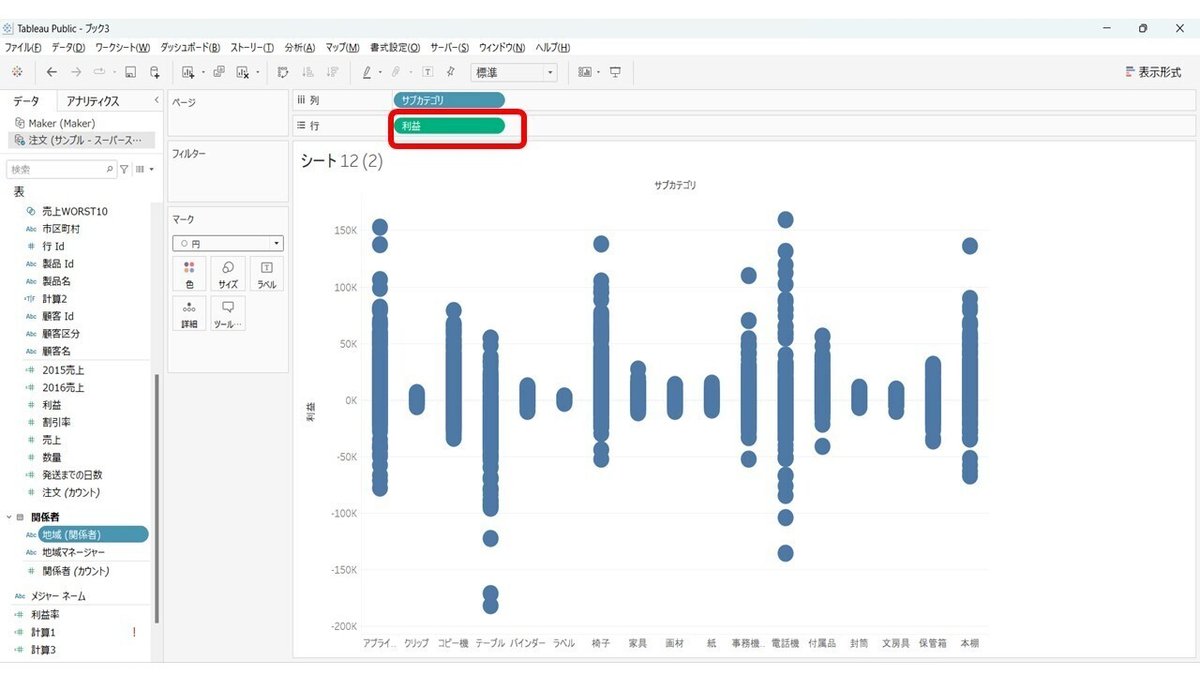Click the show mark labels T icon

coord(428,72)
